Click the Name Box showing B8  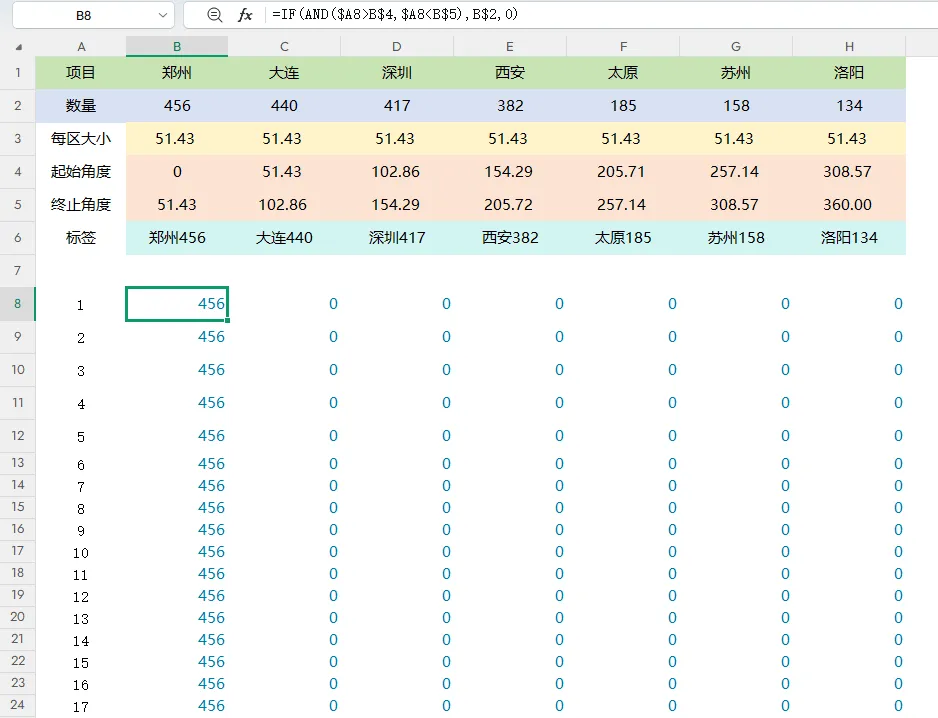tap(83, 16)
